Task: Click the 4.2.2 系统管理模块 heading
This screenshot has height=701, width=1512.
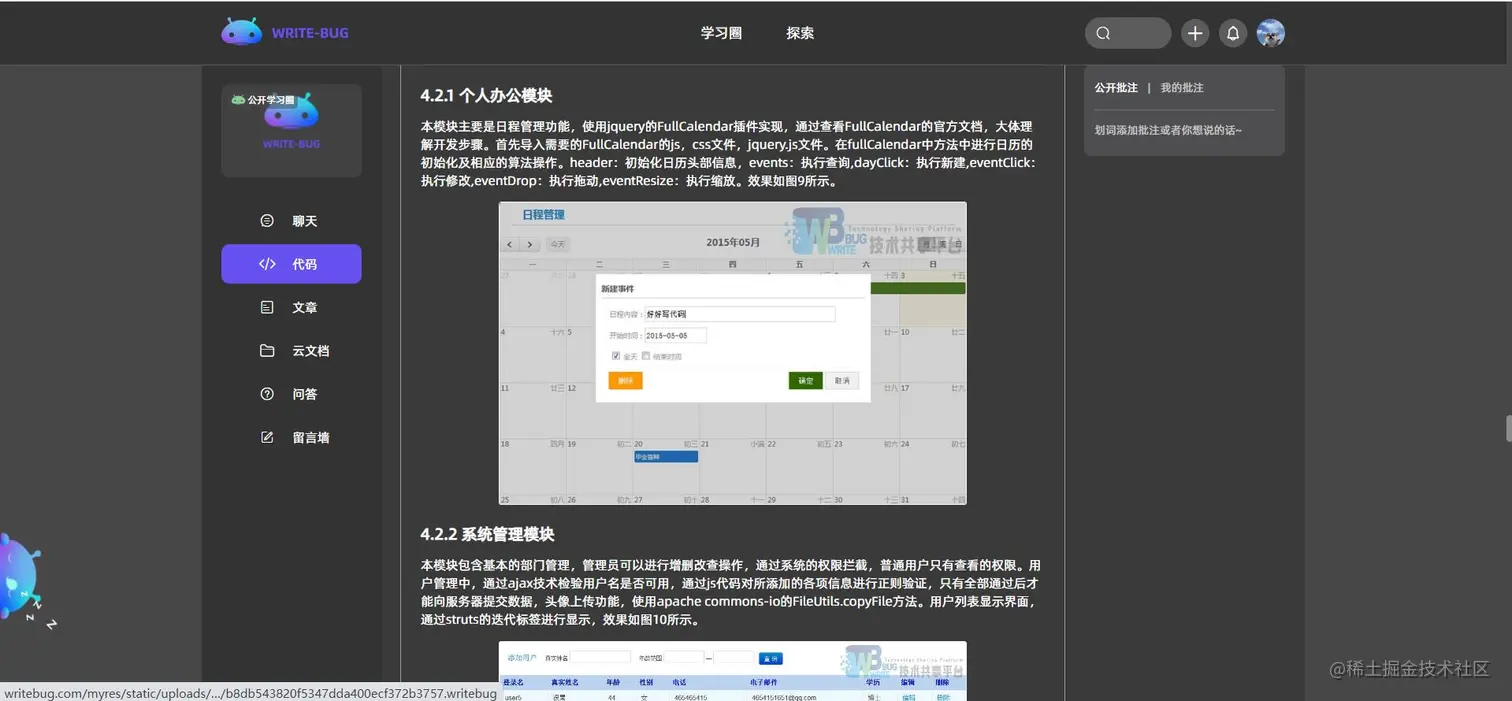Action: coord(487,534)
